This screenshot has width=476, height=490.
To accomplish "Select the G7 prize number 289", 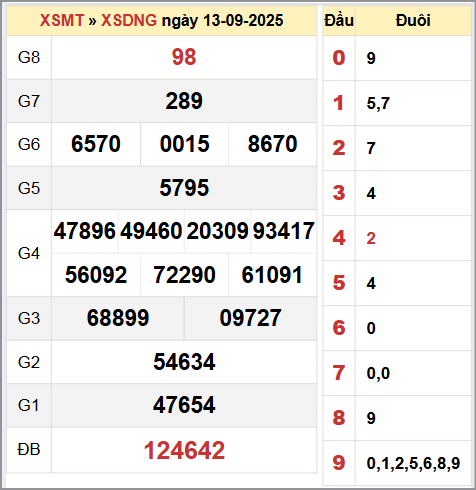I will coord(184,101).
